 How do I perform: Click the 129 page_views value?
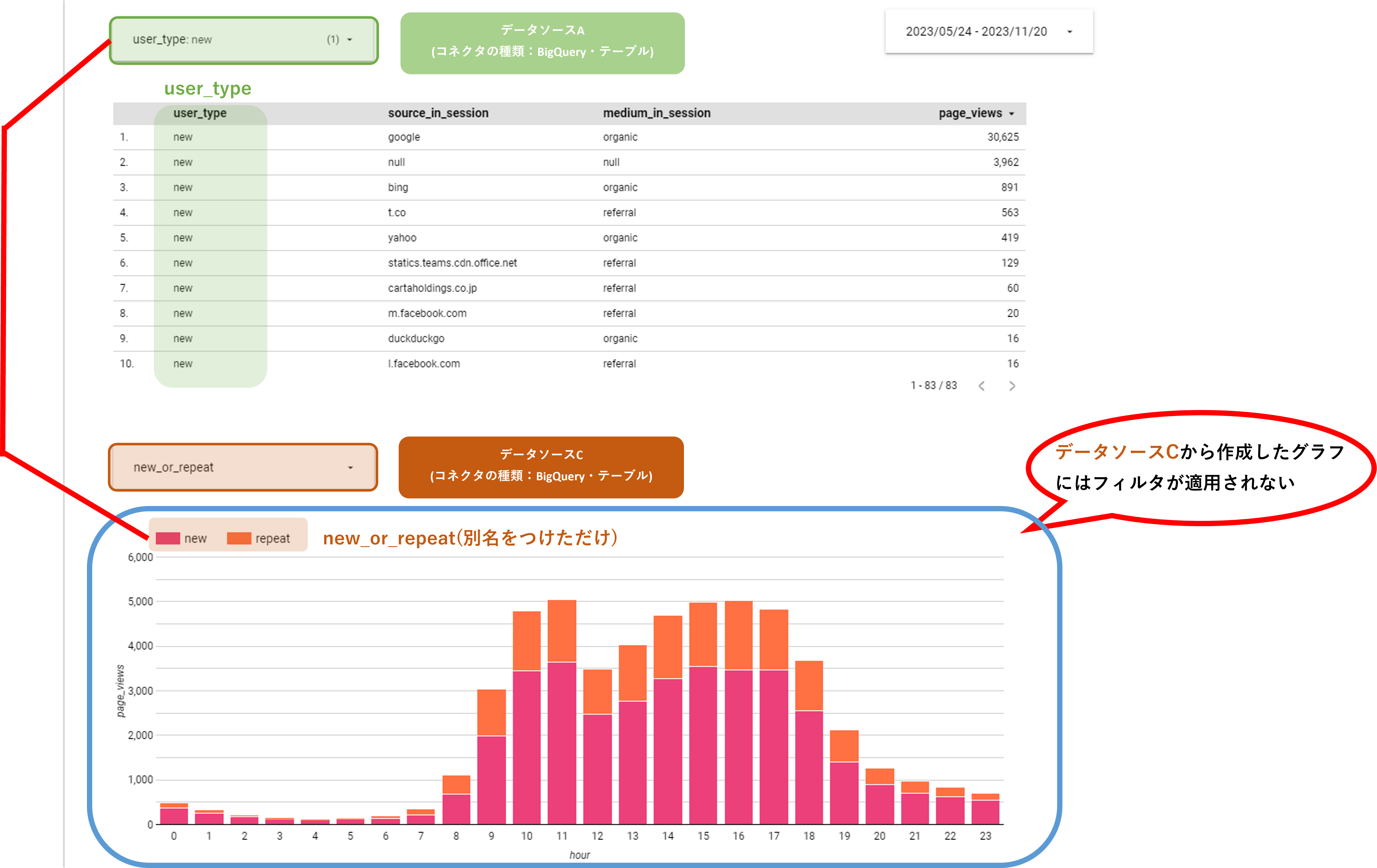click(1010, 263)
